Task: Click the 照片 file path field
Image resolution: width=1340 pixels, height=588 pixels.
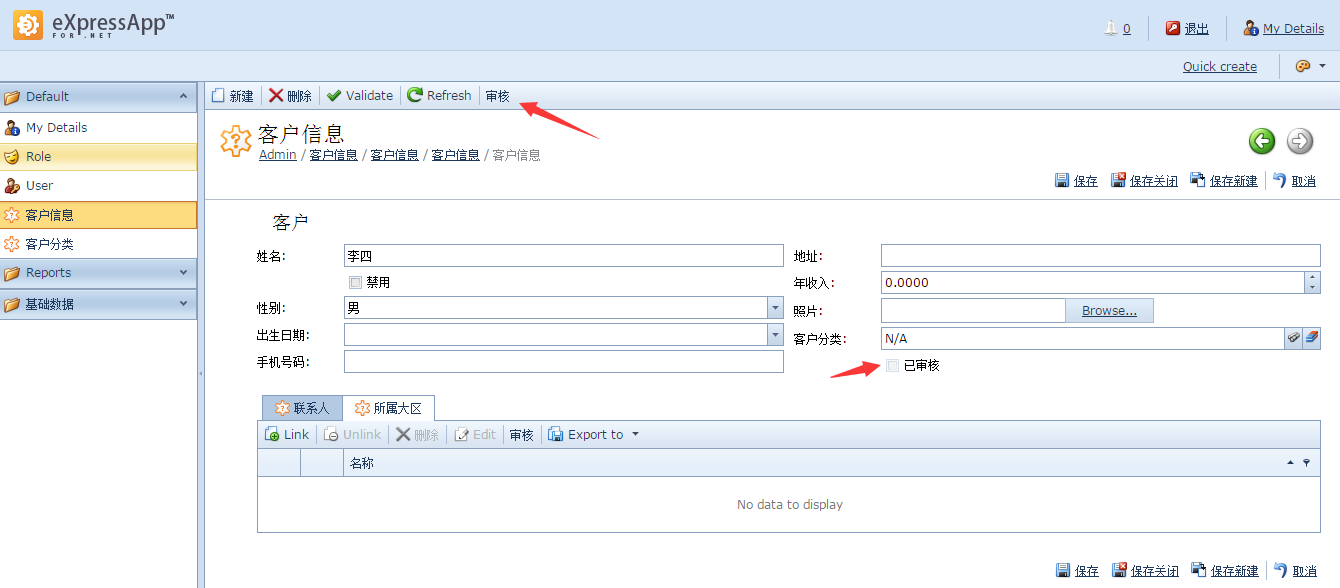Action: (x=973, y=311)
